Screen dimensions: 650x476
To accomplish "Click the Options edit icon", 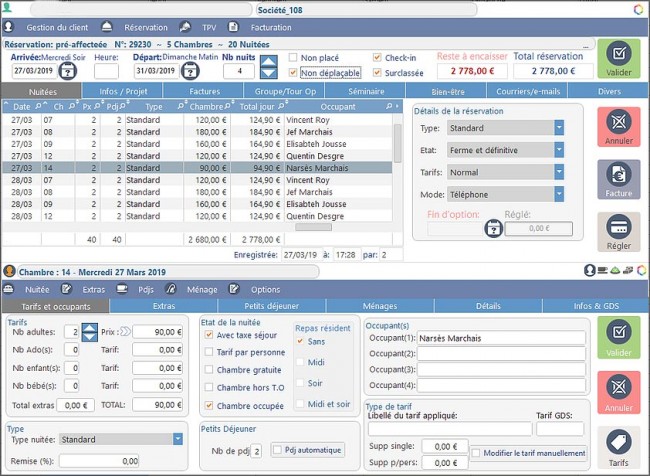I will (234, 289).
